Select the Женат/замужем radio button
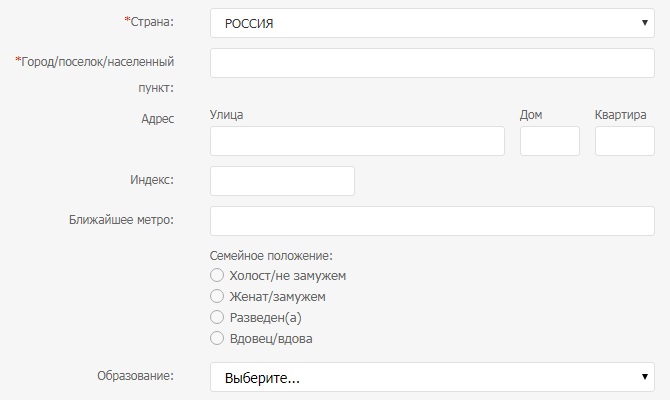 pos(217,296)
